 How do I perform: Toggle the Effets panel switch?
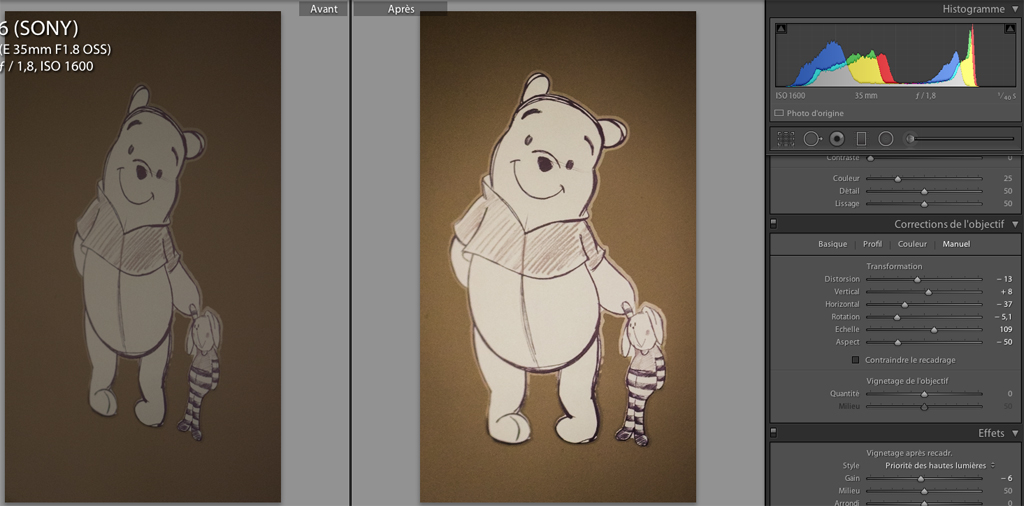click(773, 432)
